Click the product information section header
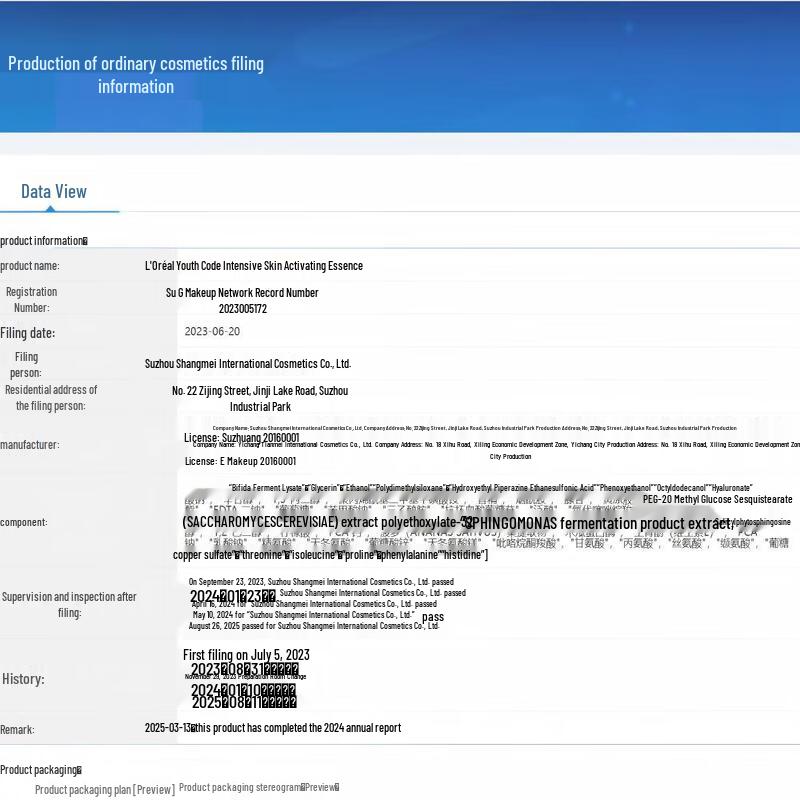Viewport: 800px width, 800px height. tap(43, 241)
